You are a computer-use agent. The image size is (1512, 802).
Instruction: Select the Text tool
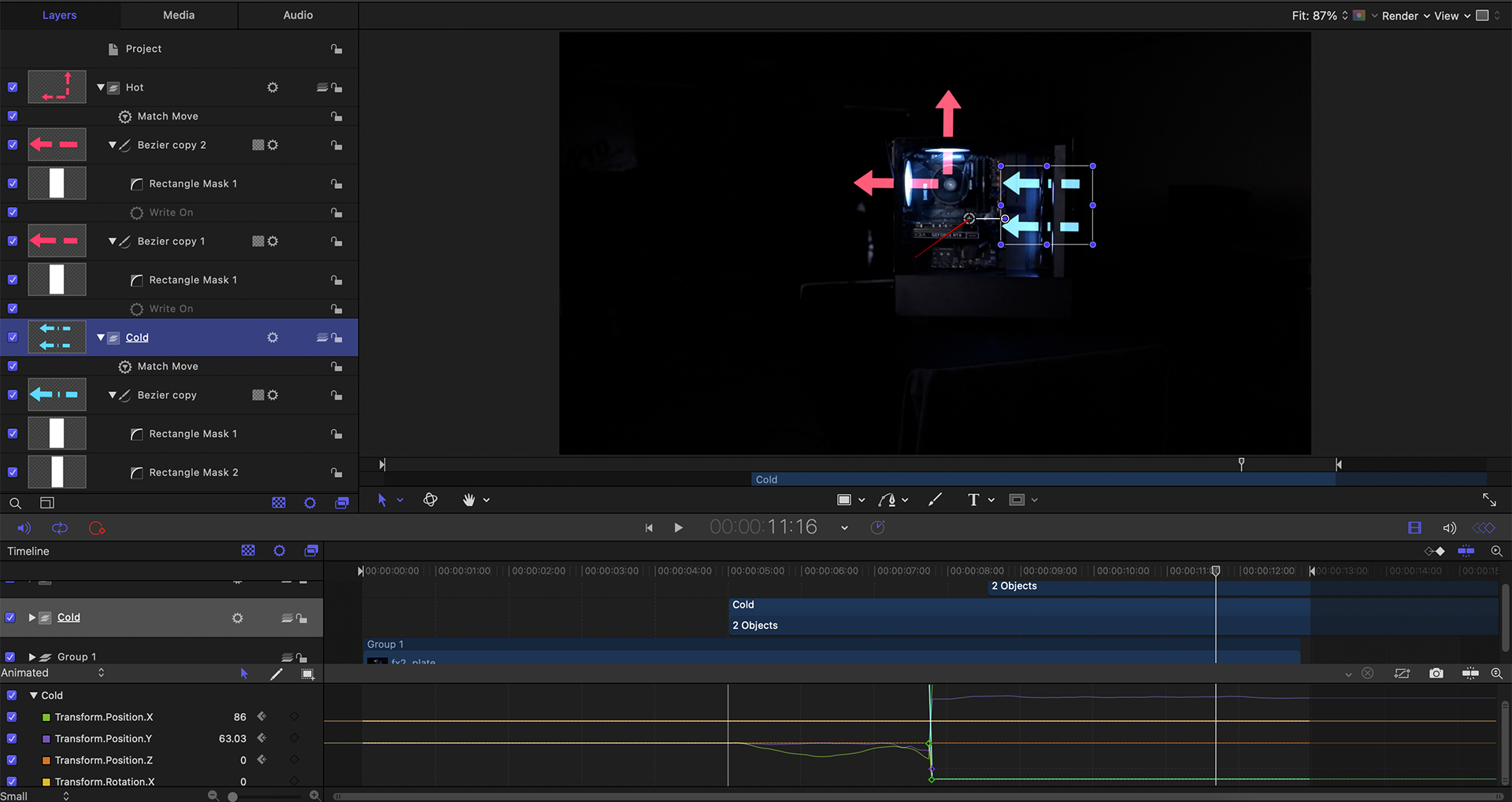(974, 500)
